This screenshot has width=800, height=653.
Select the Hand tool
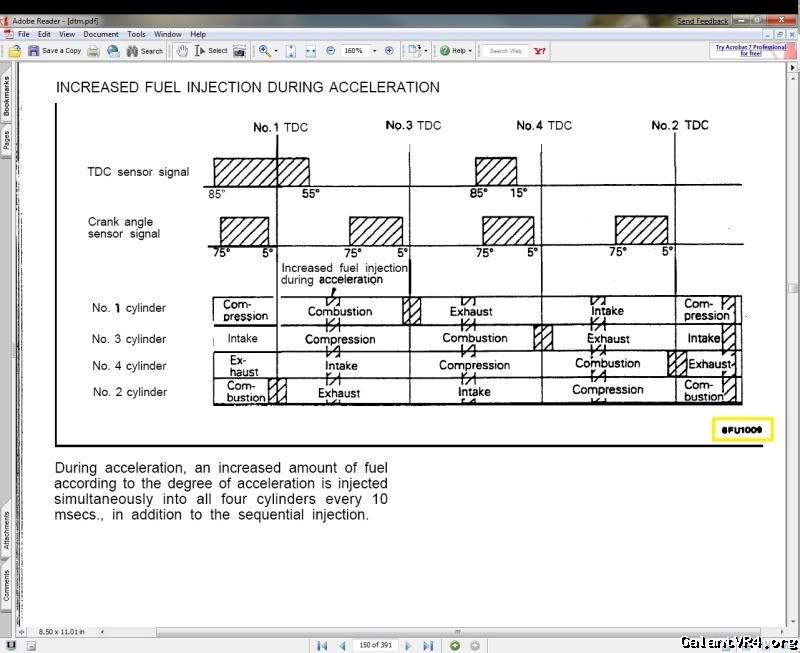tap(183, 50)
